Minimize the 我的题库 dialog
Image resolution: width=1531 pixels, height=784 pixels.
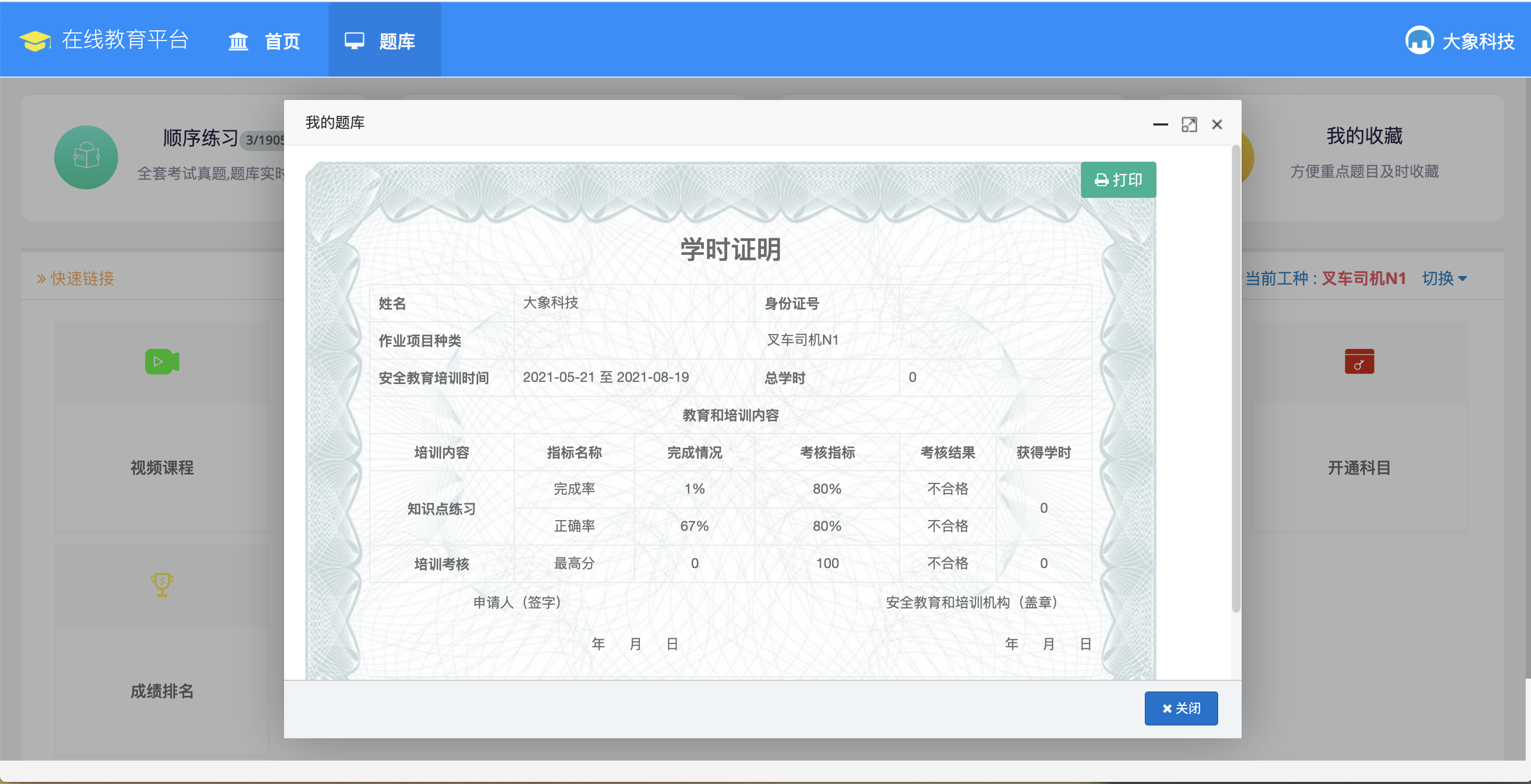tap(1160, 124)
